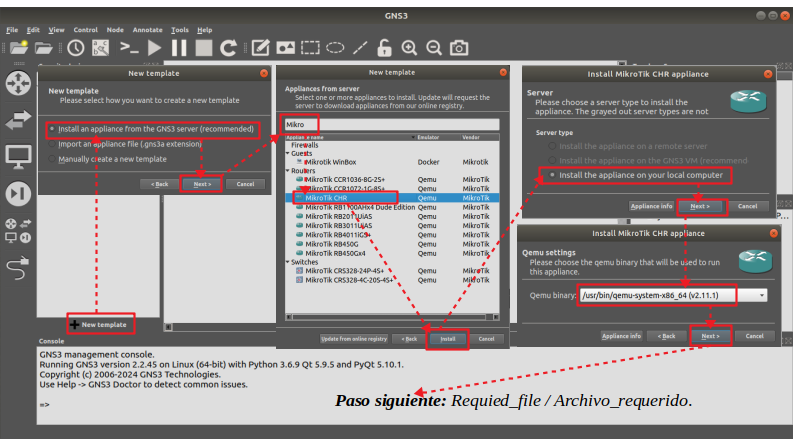Collapse the Switches tree group
Image resolution: width=793 pixels, height=442 pixels.
click(x=288, y=262)
